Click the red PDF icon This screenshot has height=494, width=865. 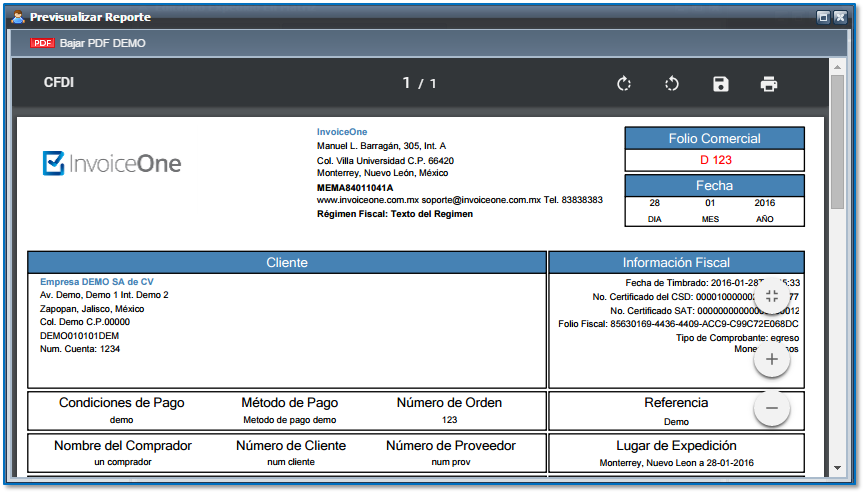(x=42, y=43)
